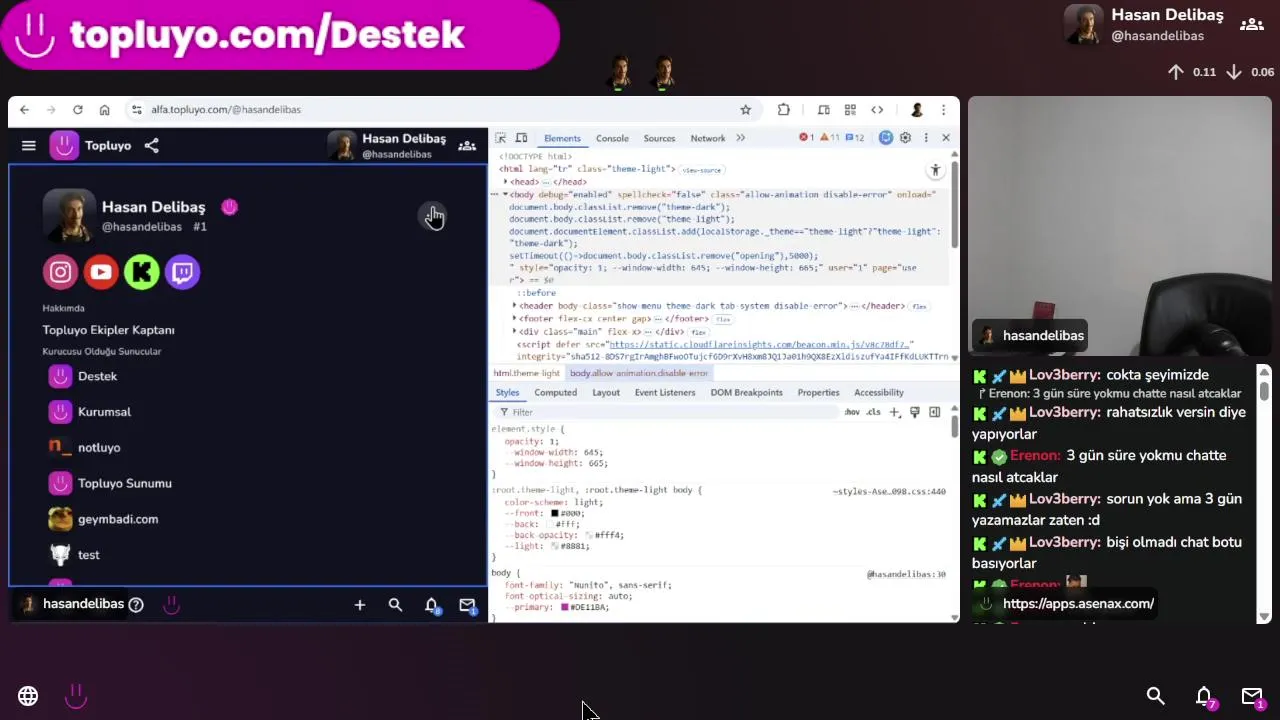Open the Accessibility tab
This screenshot has width=1280, height=720.
click(x=879, y=393)
